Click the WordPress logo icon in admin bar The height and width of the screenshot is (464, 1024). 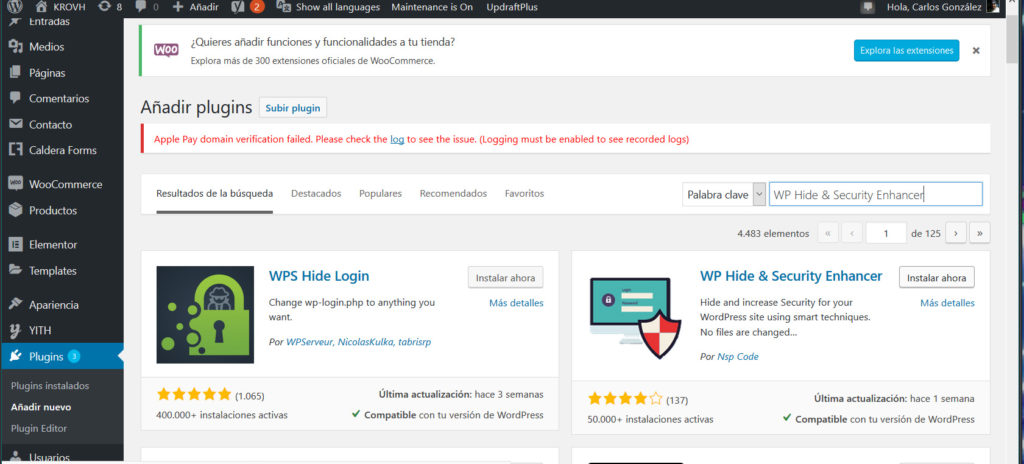[x=14, y=7]
